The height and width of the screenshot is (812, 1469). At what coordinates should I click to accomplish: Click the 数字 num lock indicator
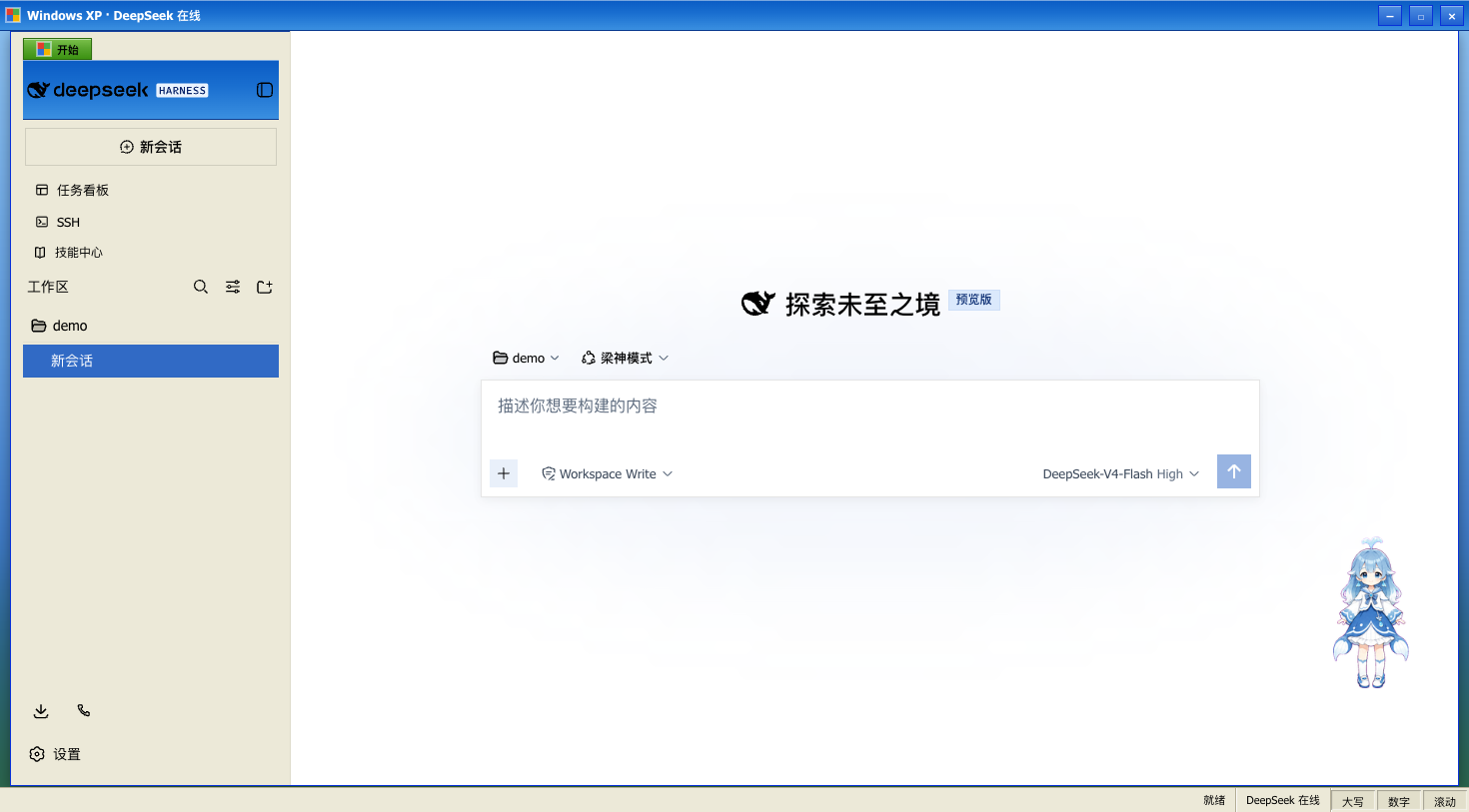point(1399,801)
